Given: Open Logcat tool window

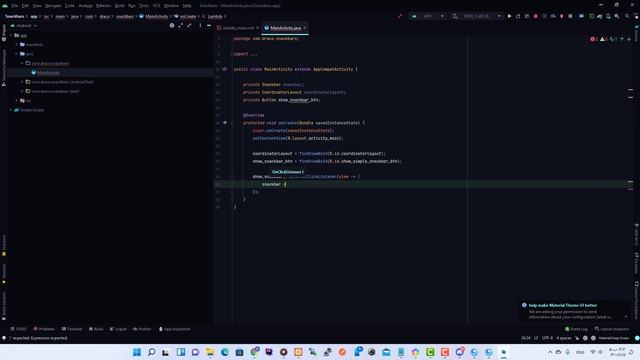Looking at the screenshot, I should (118, 329).
